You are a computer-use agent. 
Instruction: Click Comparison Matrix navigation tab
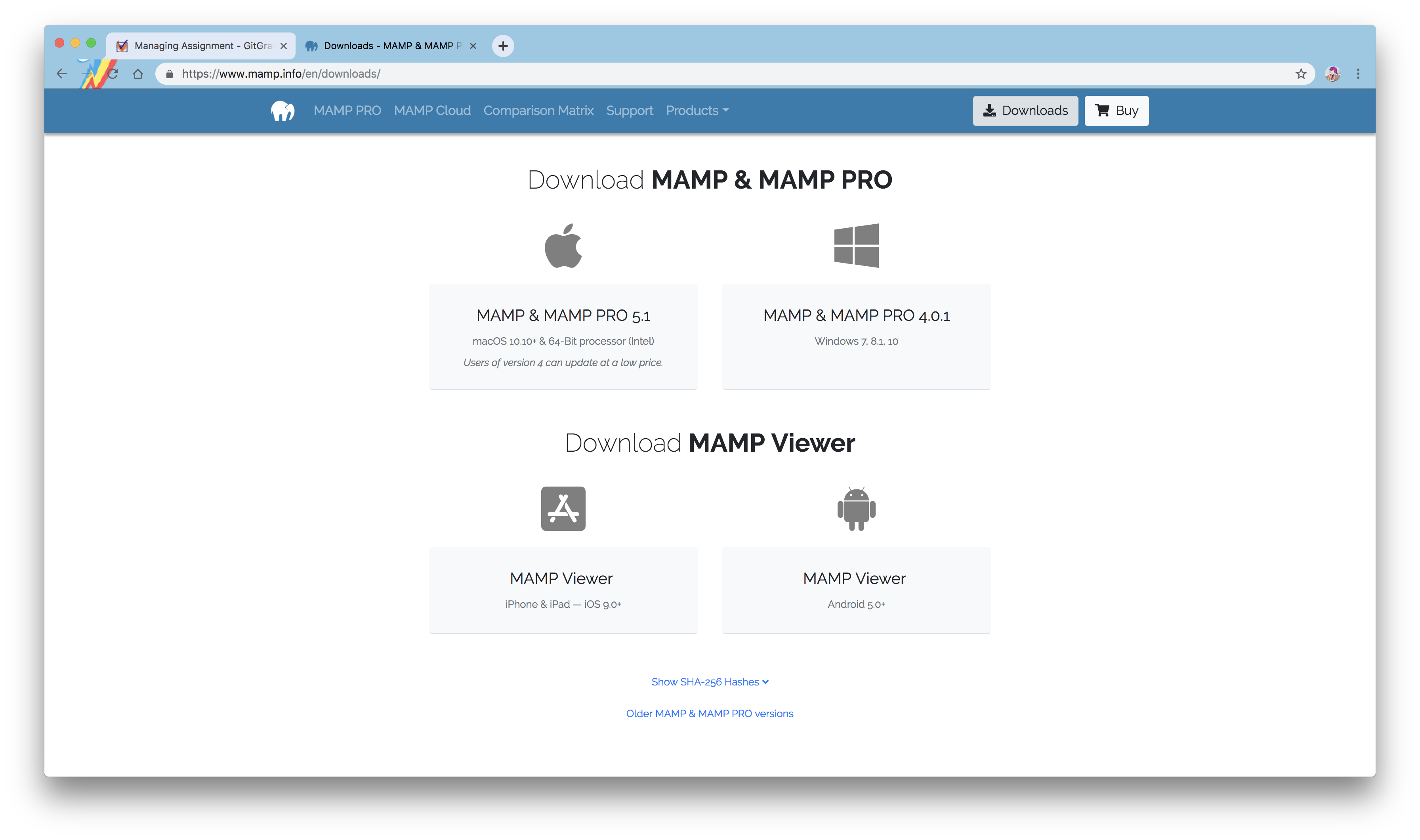click(538, 110)
